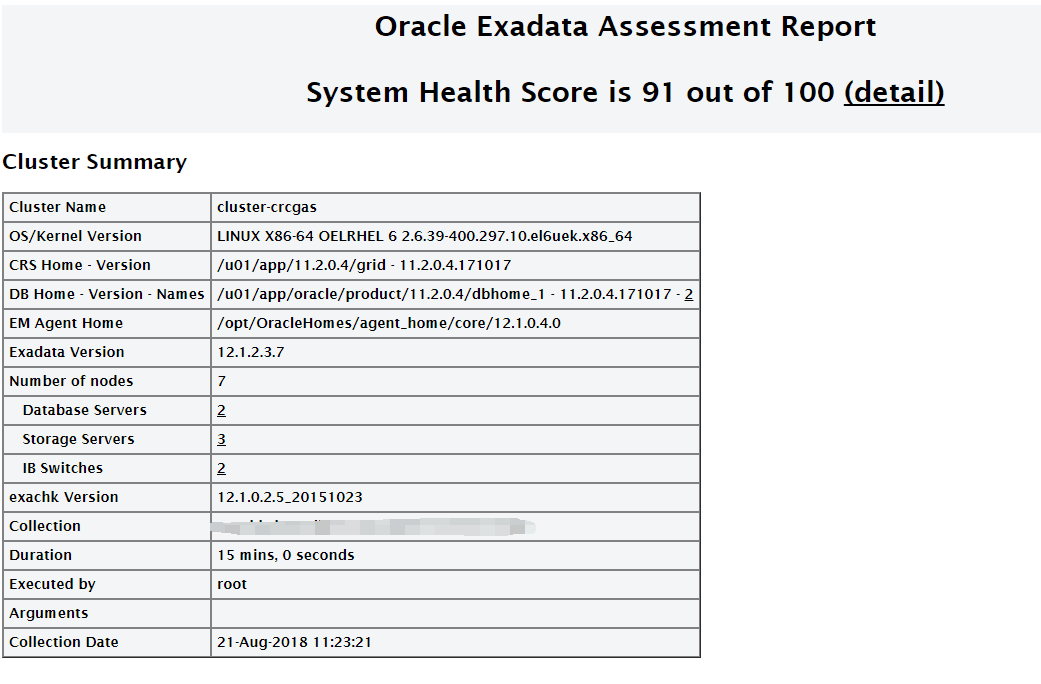Select the Number of nodes value "7"

click(x=222, y=381)
